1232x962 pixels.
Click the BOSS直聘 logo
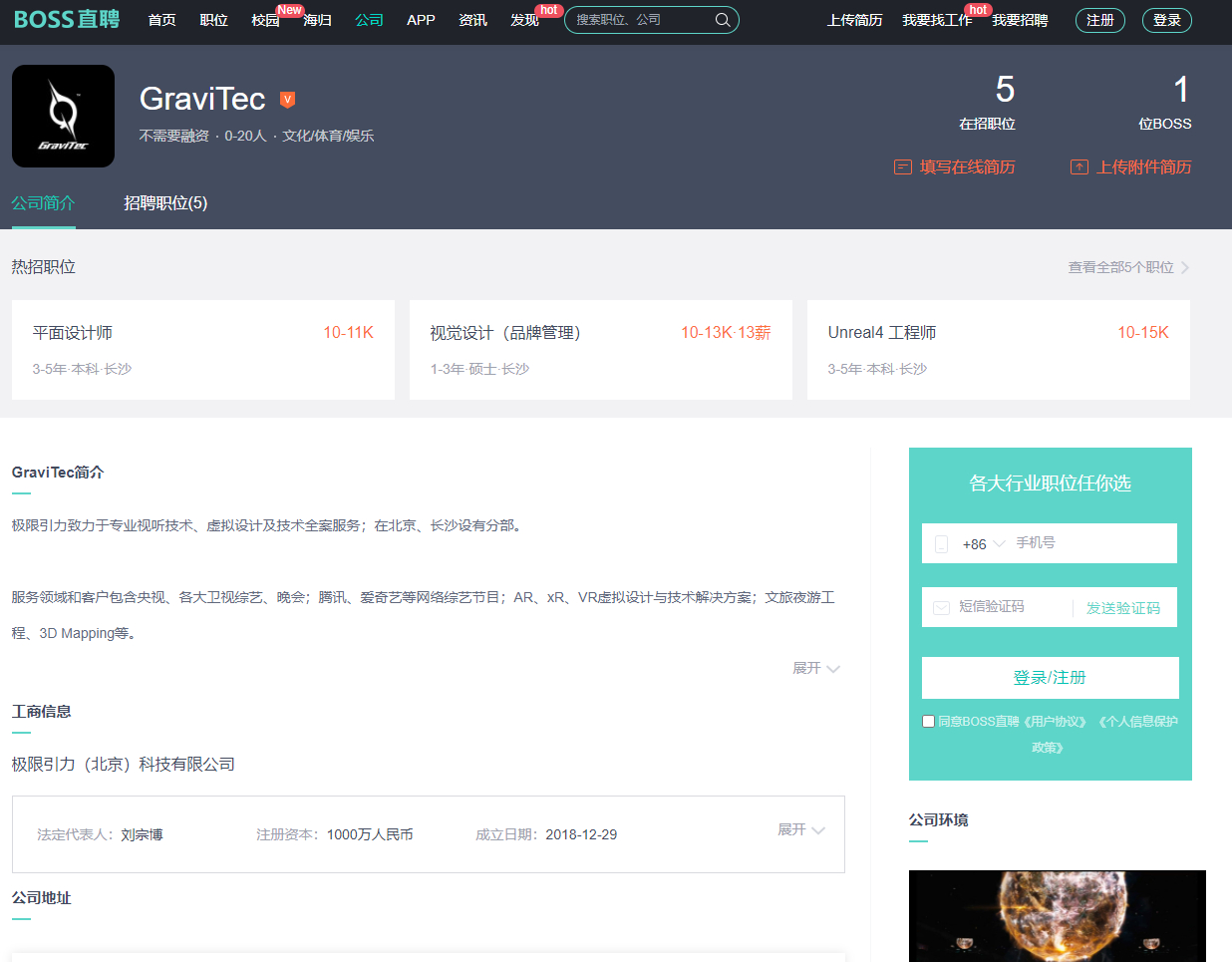pyautogui.click(x=67, y=19)
